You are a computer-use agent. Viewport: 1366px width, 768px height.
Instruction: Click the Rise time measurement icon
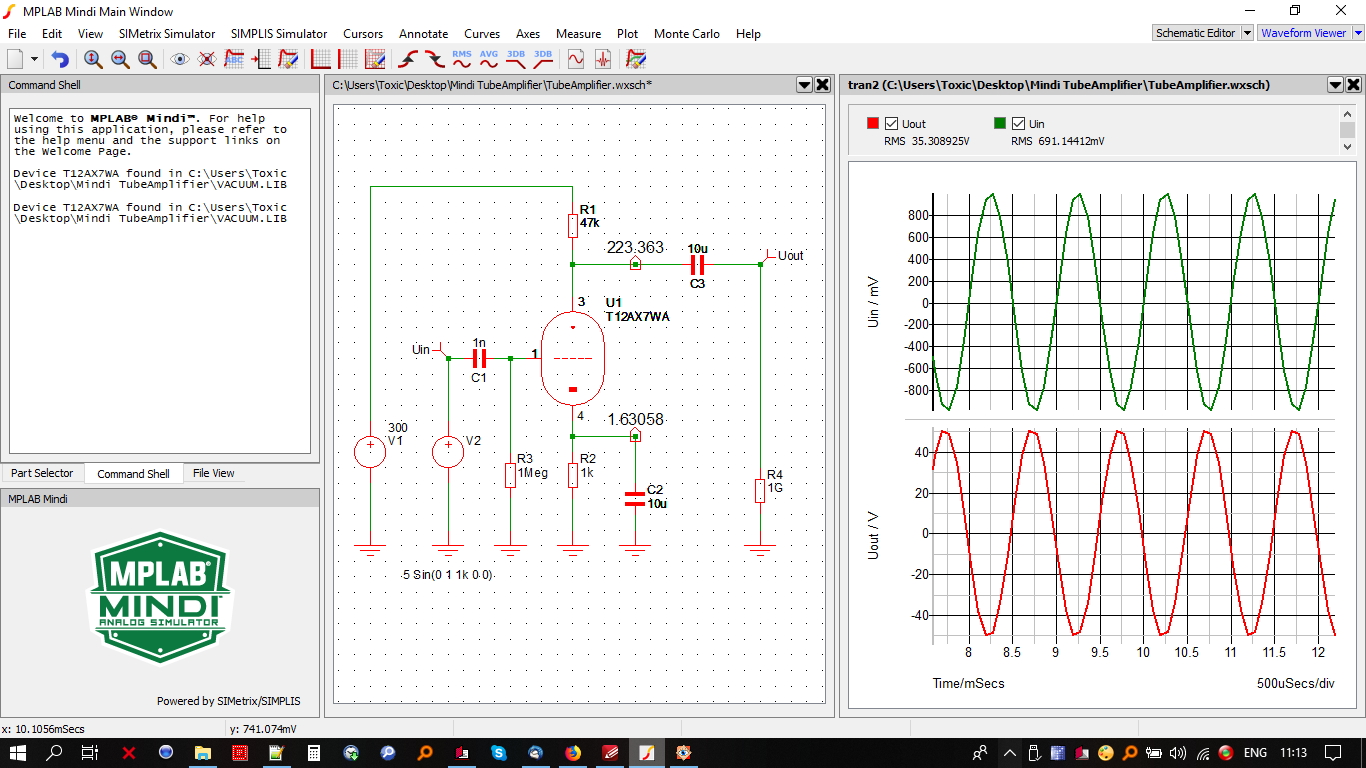[408, 59]
